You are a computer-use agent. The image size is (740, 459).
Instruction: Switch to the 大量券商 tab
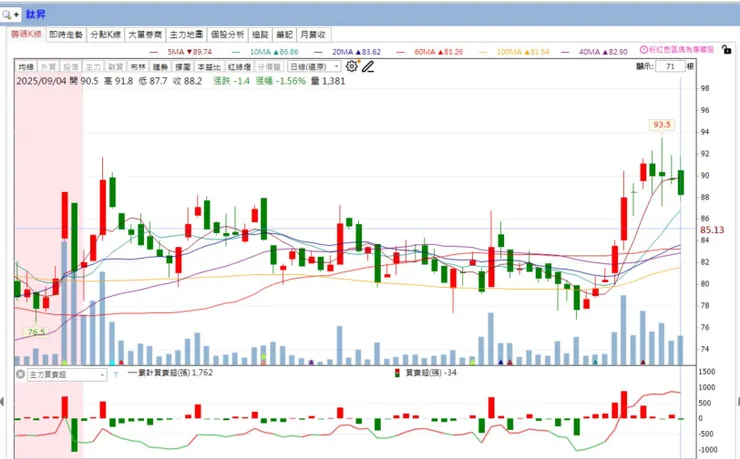(145, 34)
